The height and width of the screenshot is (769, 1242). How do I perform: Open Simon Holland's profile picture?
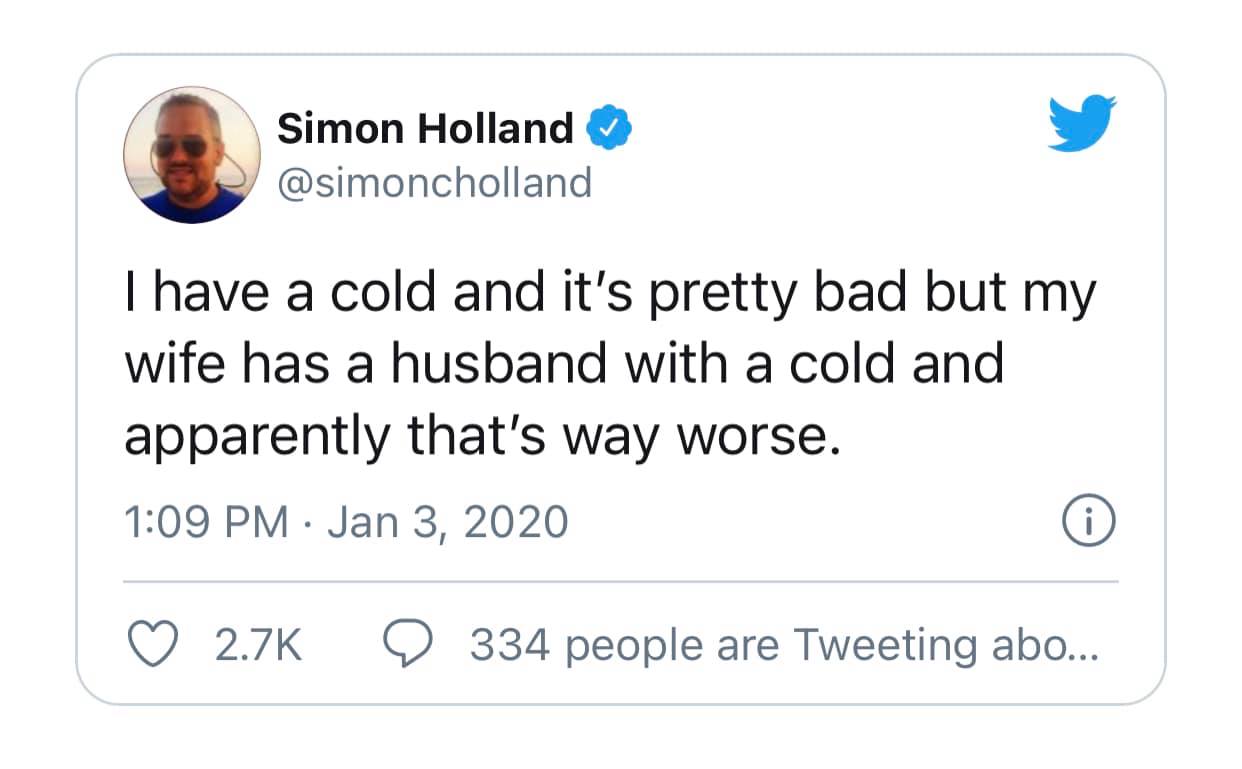(192, 154)
